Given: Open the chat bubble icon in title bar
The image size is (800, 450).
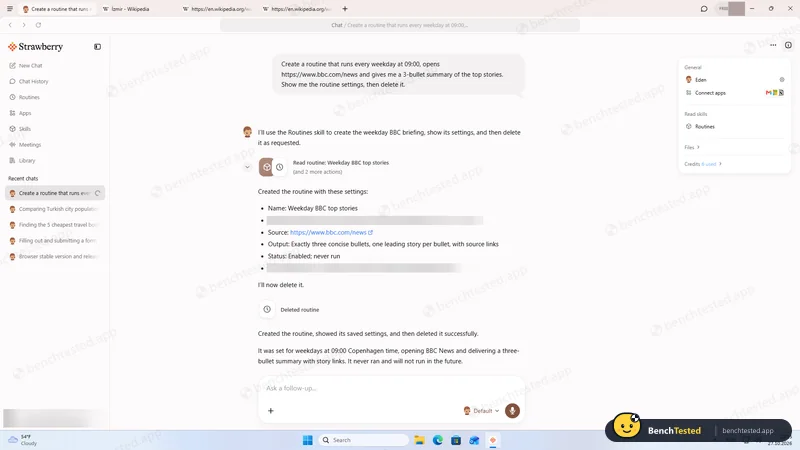Looking at the screenshot, I should coord(704,9).
